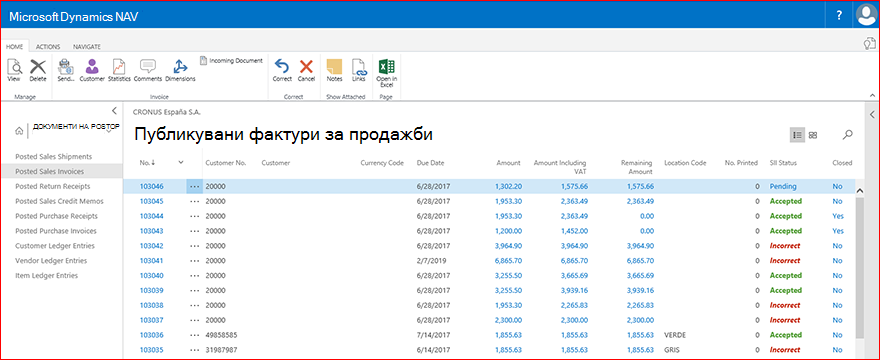Open row actions for invoice 103041
Viewport: 880px width, 360px height.
[x=195, y=261]
